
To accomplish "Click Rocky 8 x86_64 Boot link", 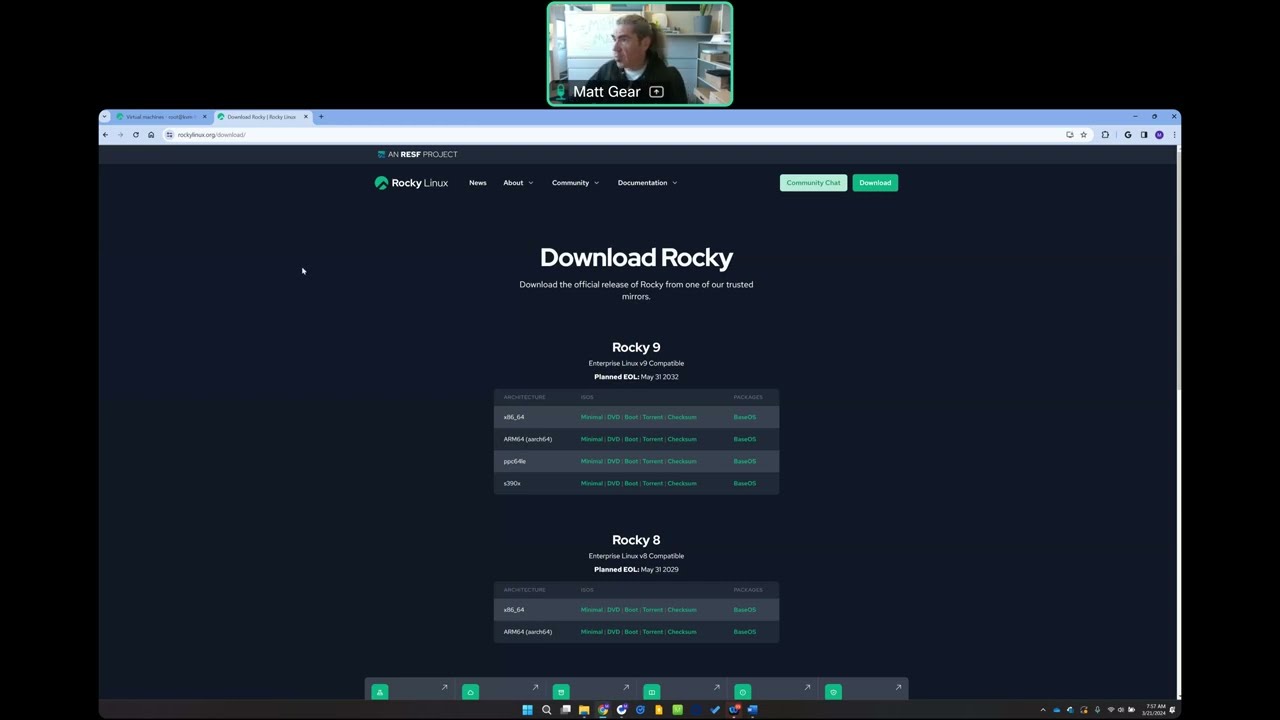I will point(631,610).
